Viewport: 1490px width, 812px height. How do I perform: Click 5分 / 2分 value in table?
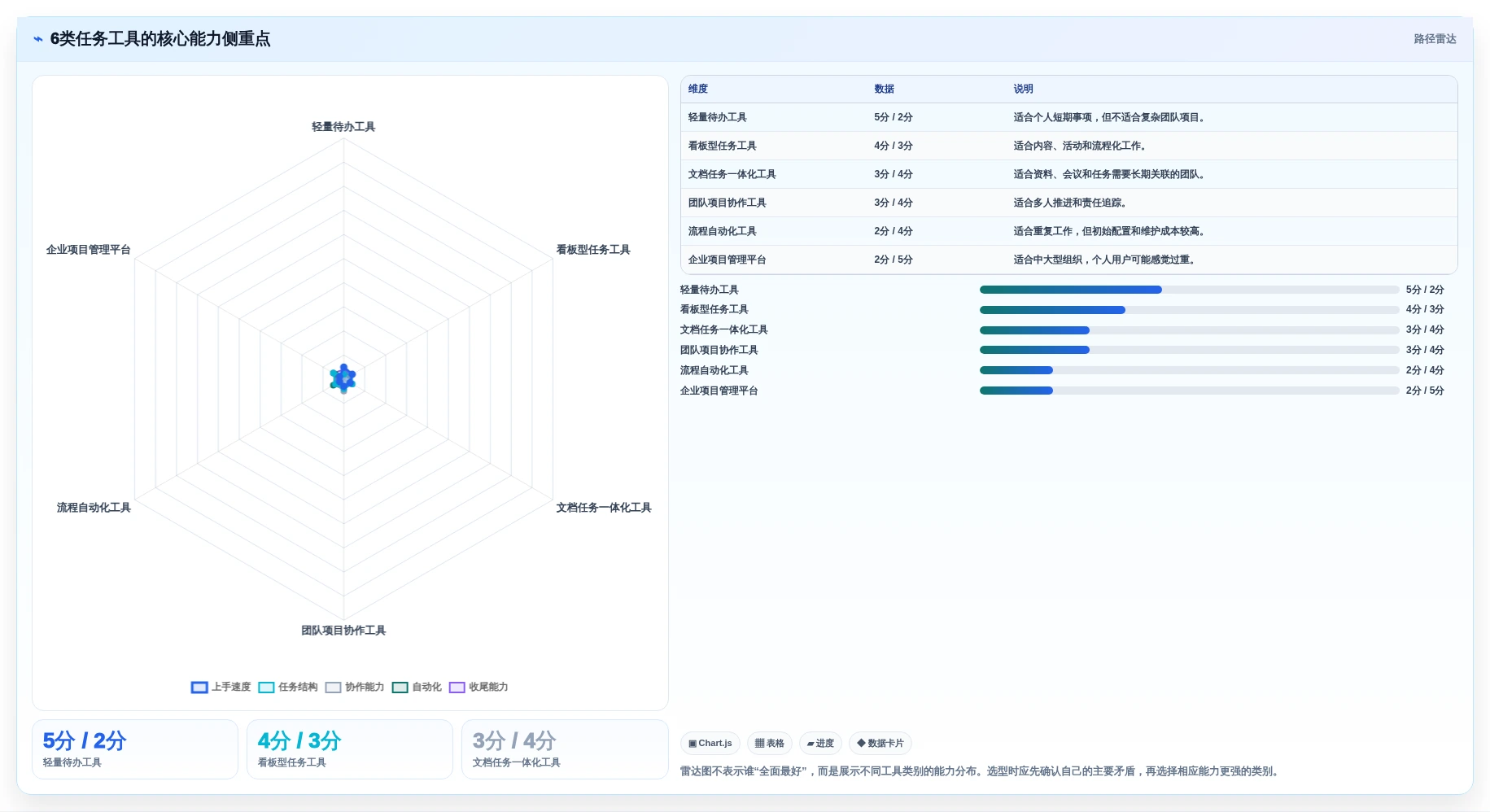point(894,117)
